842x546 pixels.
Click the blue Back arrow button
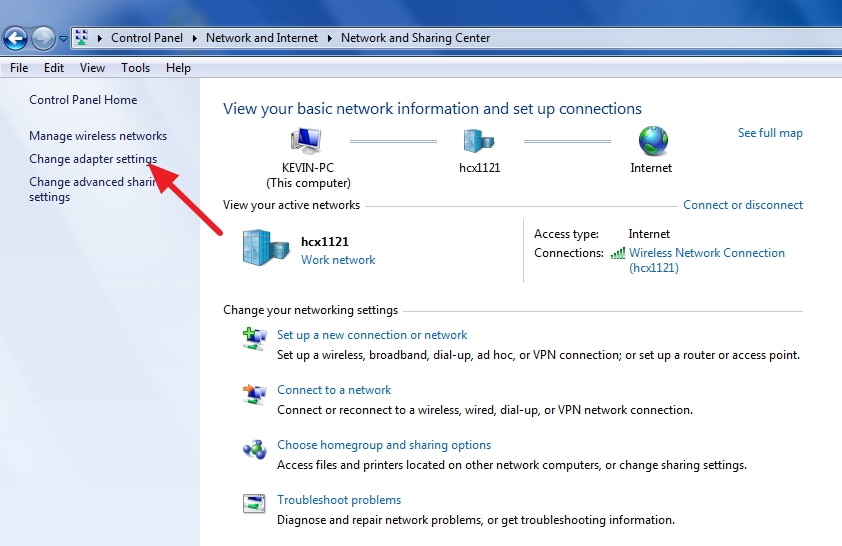15,38
